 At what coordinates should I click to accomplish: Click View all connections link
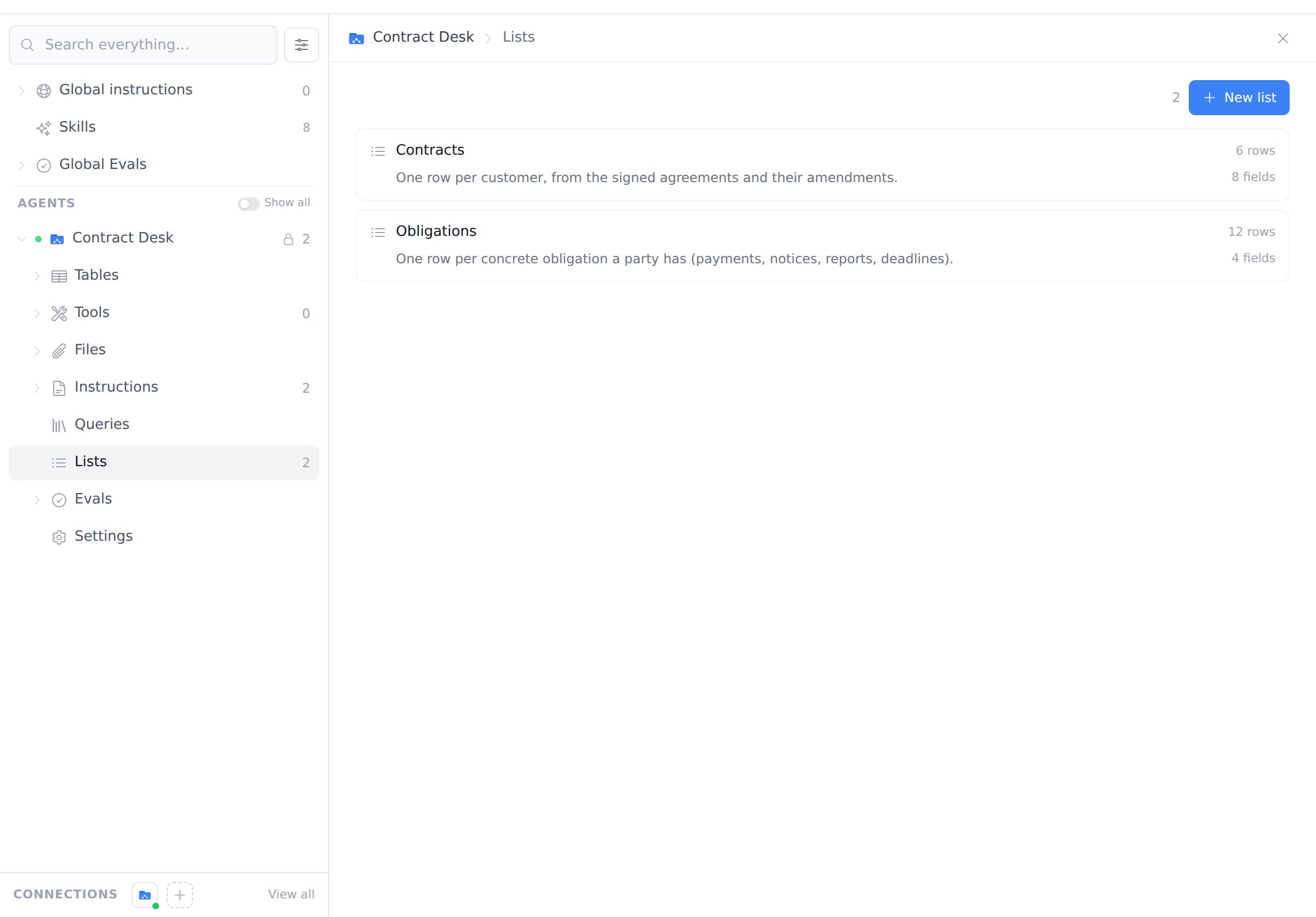[291, 894]
